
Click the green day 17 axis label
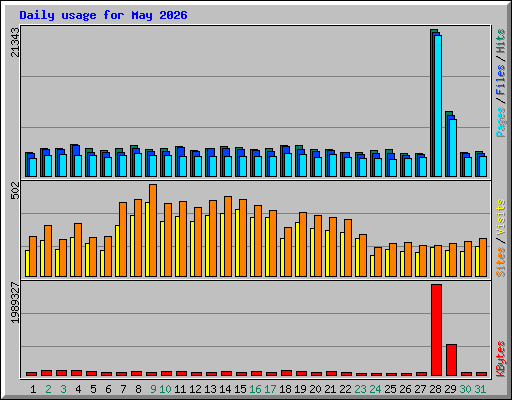tap(270, 389)
